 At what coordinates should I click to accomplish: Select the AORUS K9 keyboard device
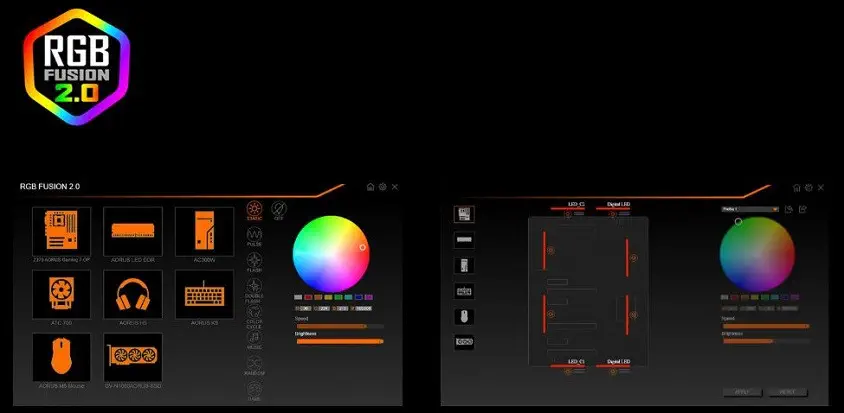(x=205, y=295)
